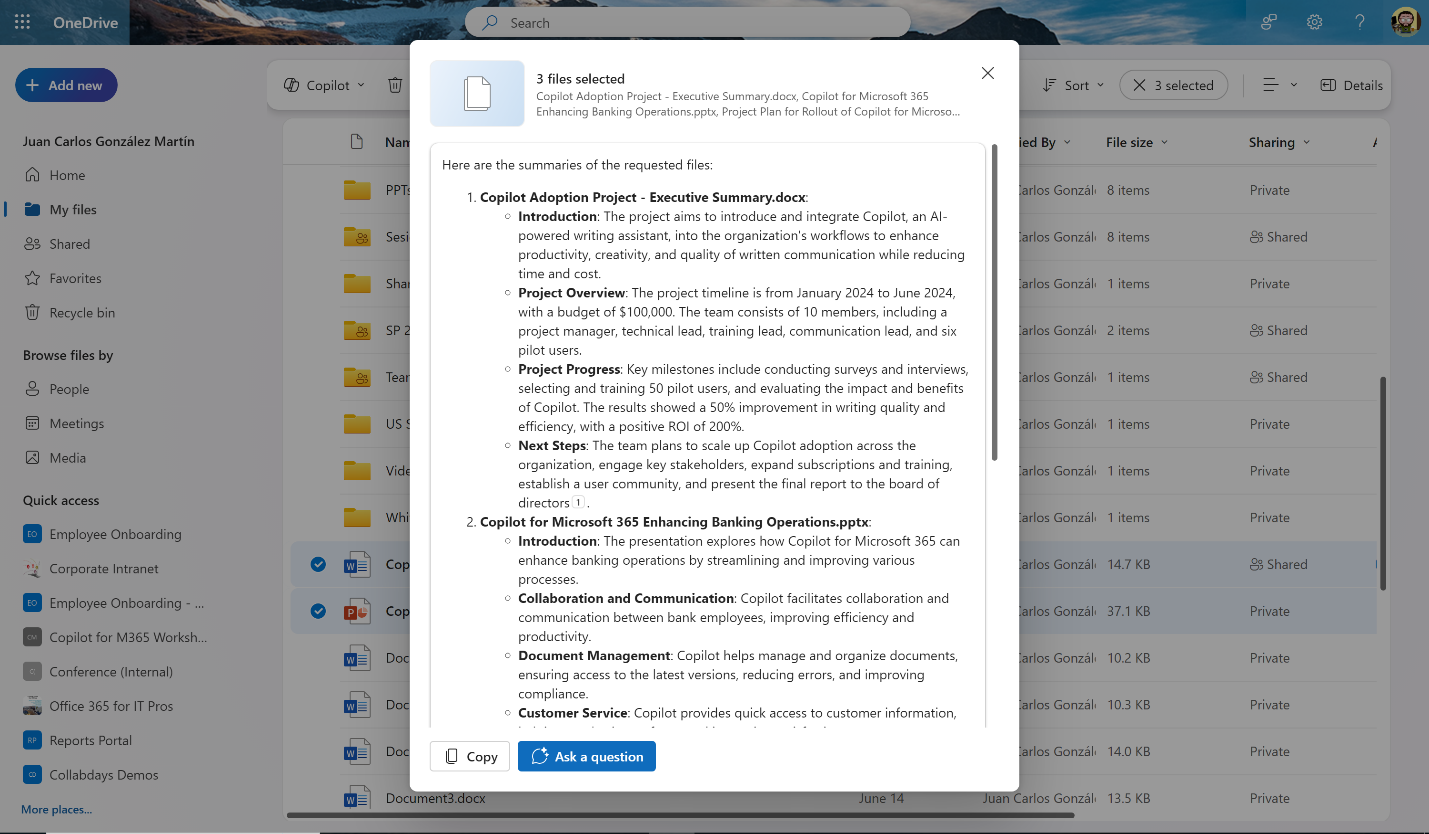Open OneDrive settings gear
This screenshot has width=1429, height=834.
tap(1314, 21)
